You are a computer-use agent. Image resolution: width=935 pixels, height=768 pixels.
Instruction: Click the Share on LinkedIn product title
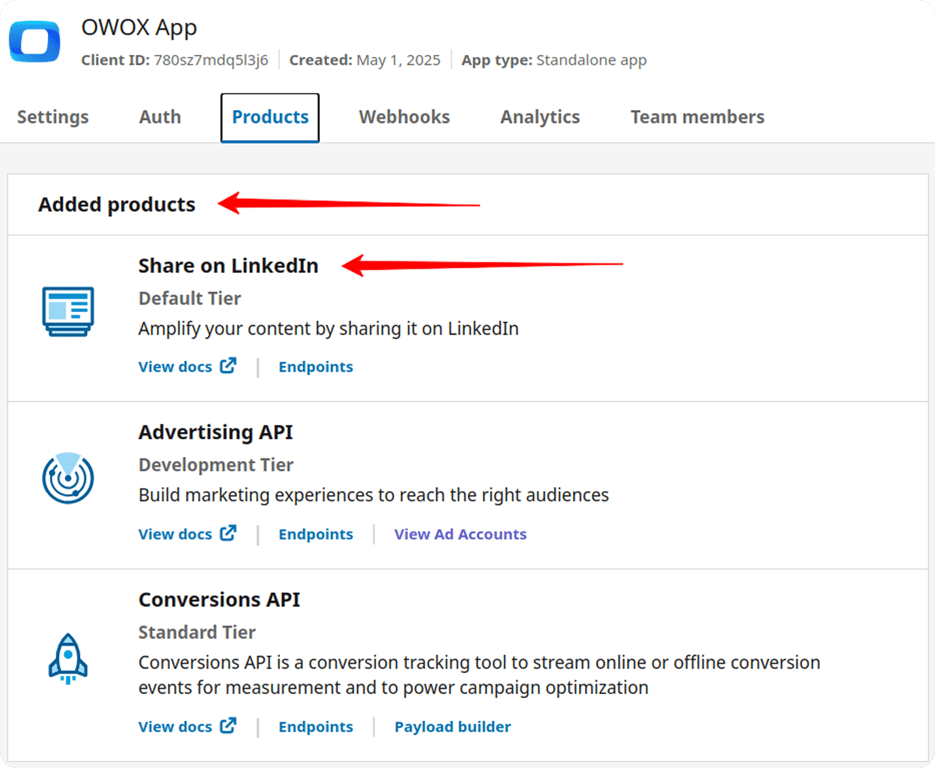228,265
